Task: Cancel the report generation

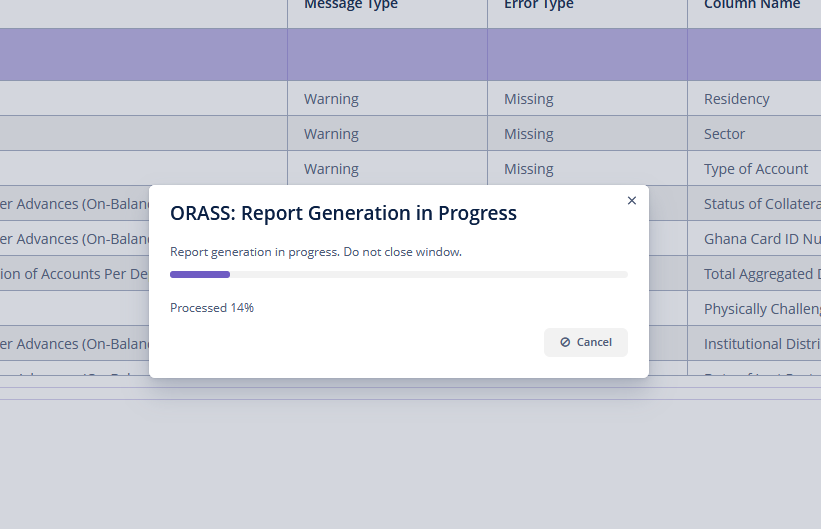Action: [585, 343]
